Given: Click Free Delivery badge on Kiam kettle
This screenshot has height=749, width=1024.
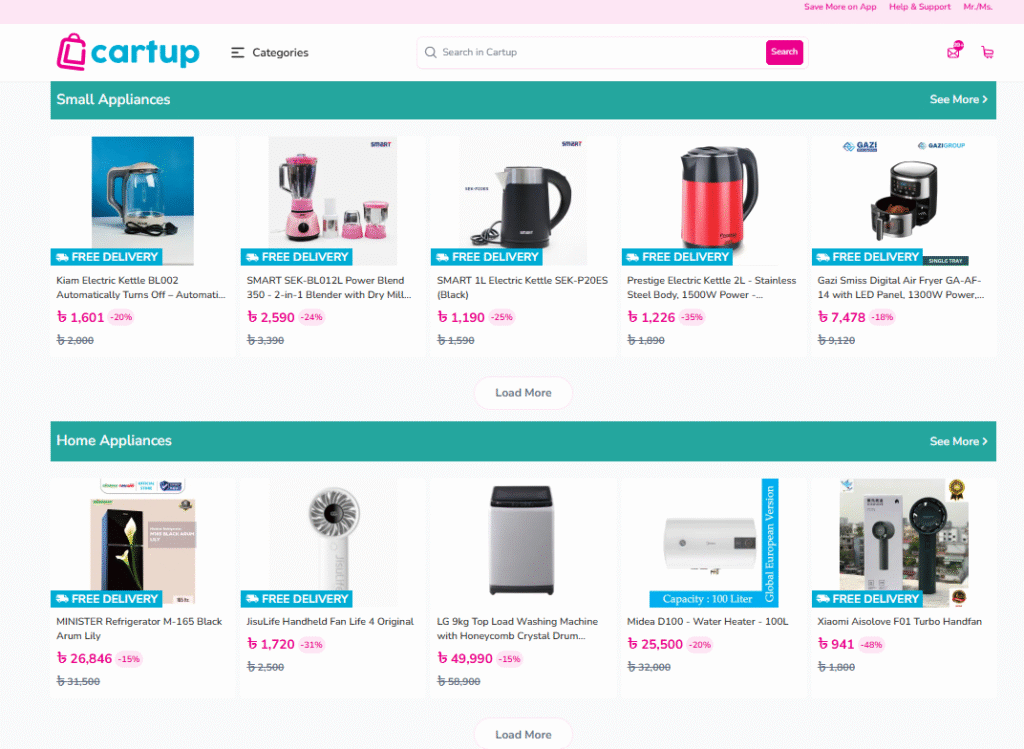Looking at the screenshot, I should coord(106,257).
